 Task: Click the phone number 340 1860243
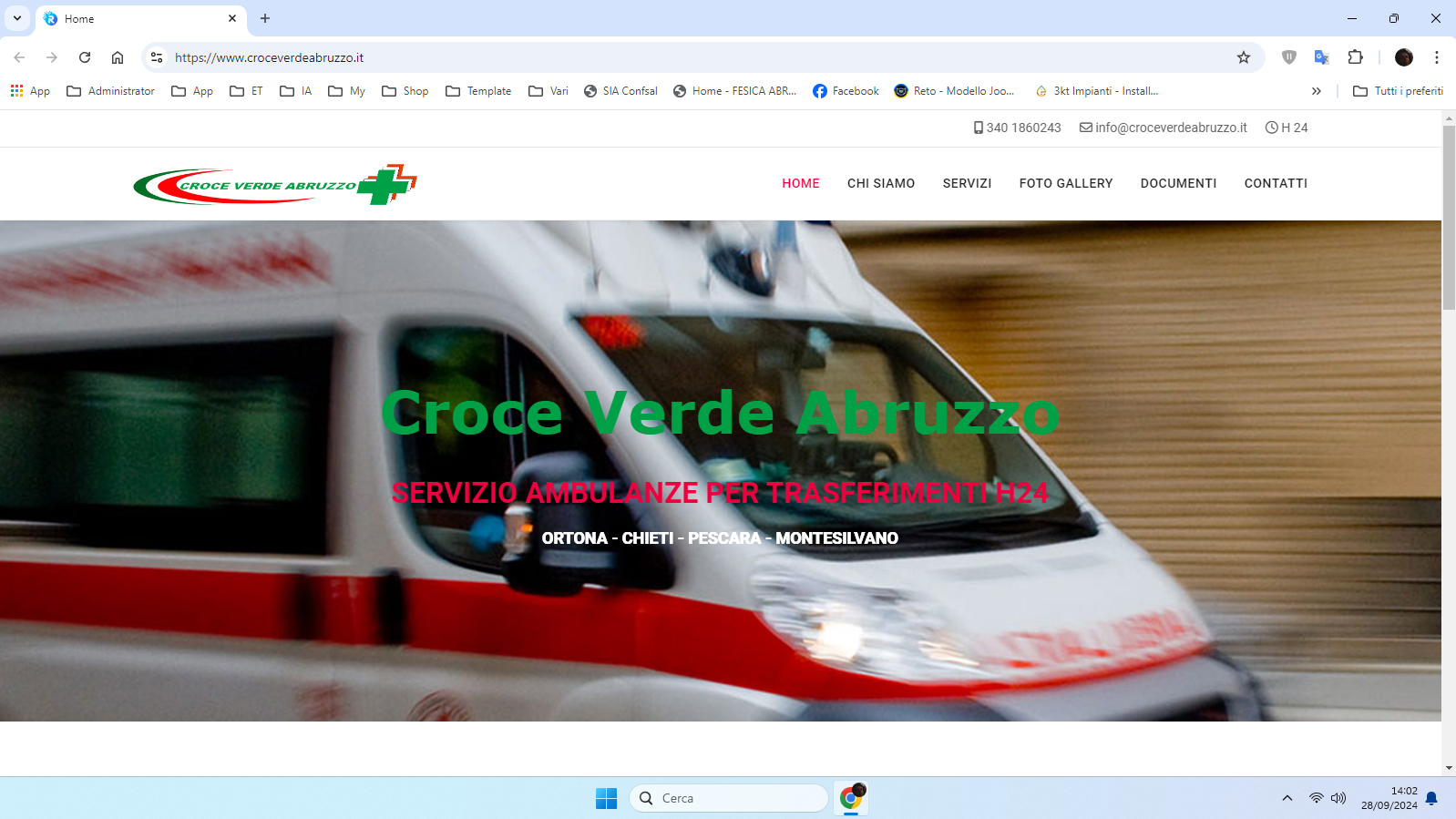coord(1018,128)
